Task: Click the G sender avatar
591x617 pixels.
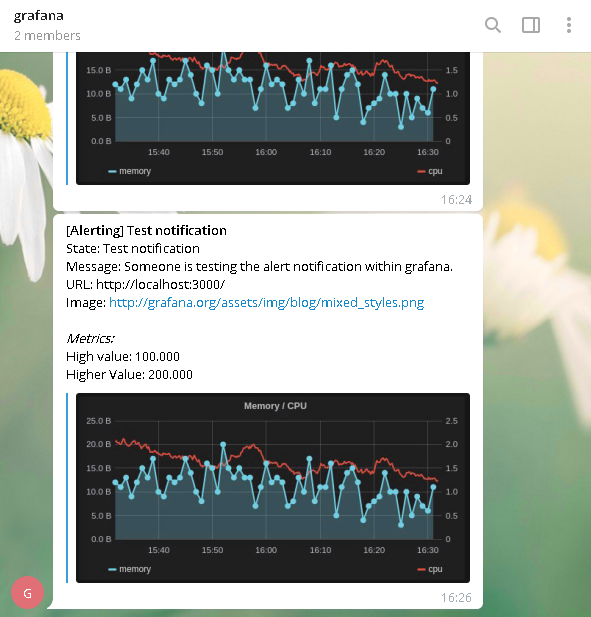Action: point(28,593)
